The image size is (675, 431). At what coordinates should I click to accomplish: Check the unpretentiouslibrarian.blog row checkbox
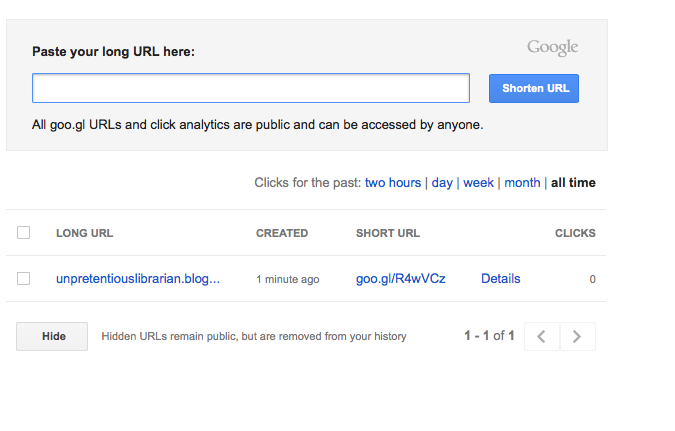24,279
